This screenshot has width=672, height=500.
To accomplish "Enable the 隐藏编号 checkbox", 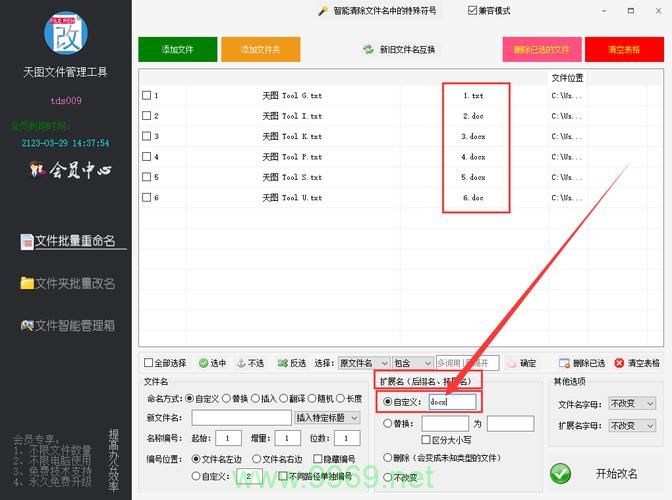I will coord(318,459).
